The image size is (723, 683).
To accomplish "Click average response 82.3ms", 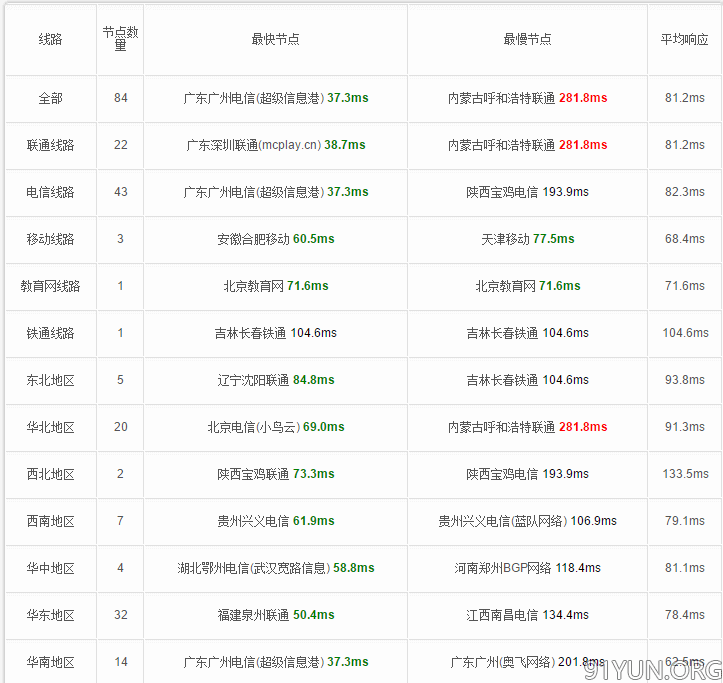I will pyautogui.click(x=684, y=192).
